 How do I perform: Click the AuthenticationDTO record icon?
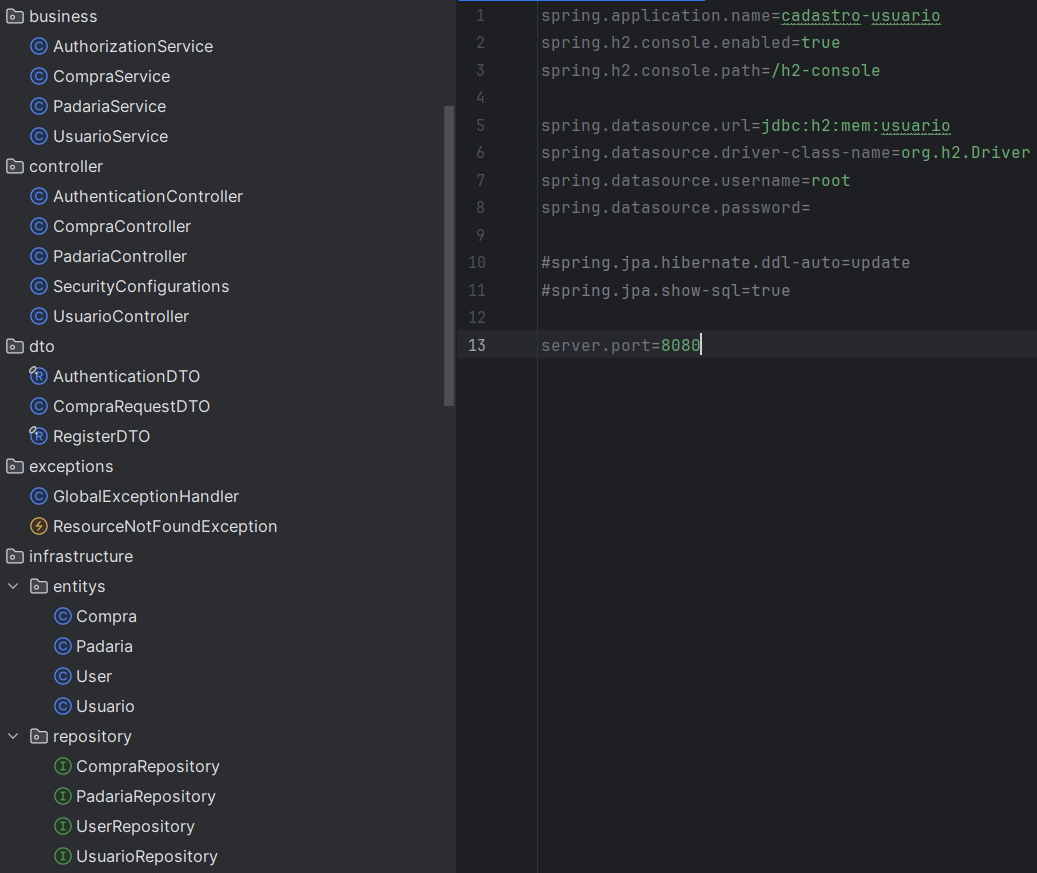tap(39, 376)
